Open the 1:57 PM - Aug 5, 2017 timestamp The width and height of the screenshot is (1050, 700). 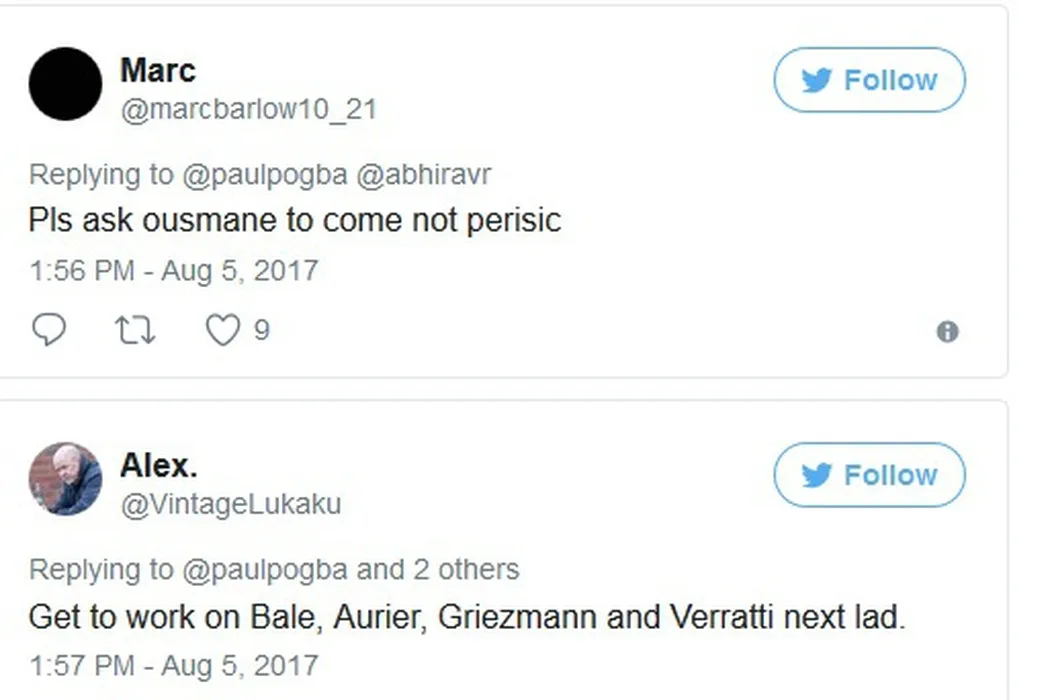[173, 665]
